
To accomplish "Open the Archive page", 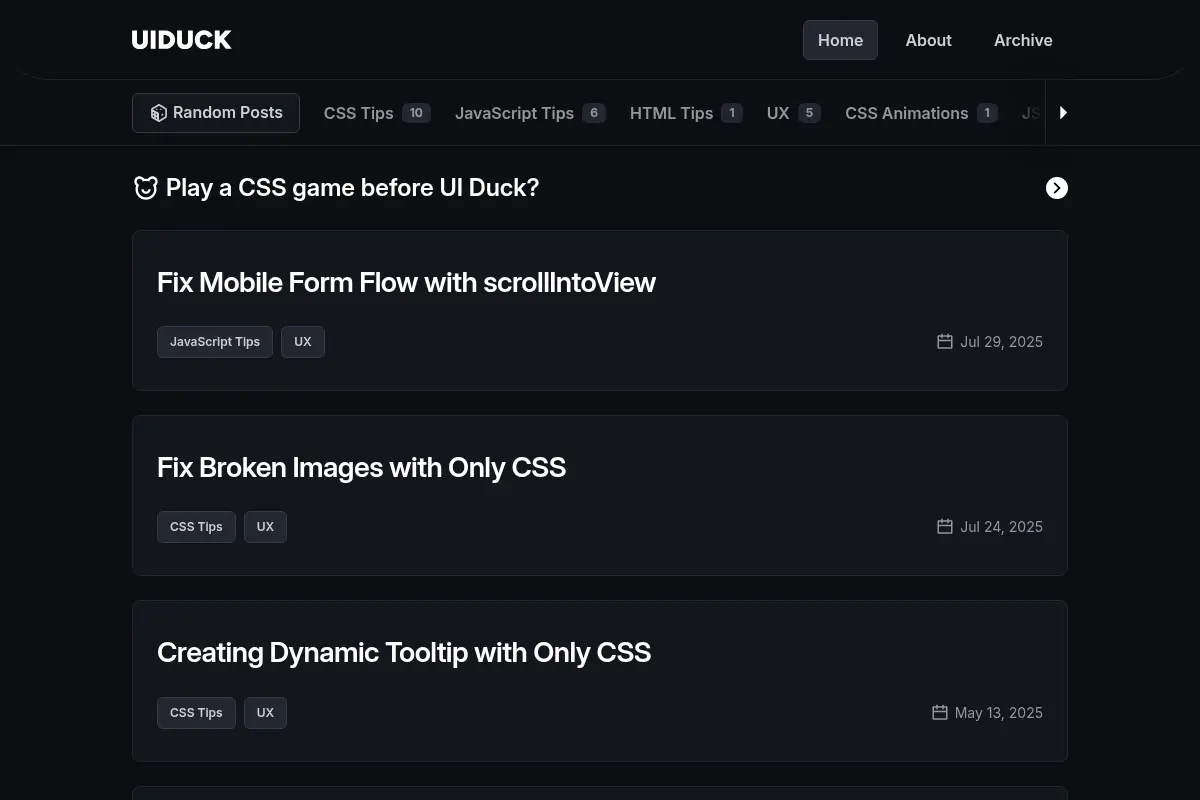I will (x=1023, y=40).
